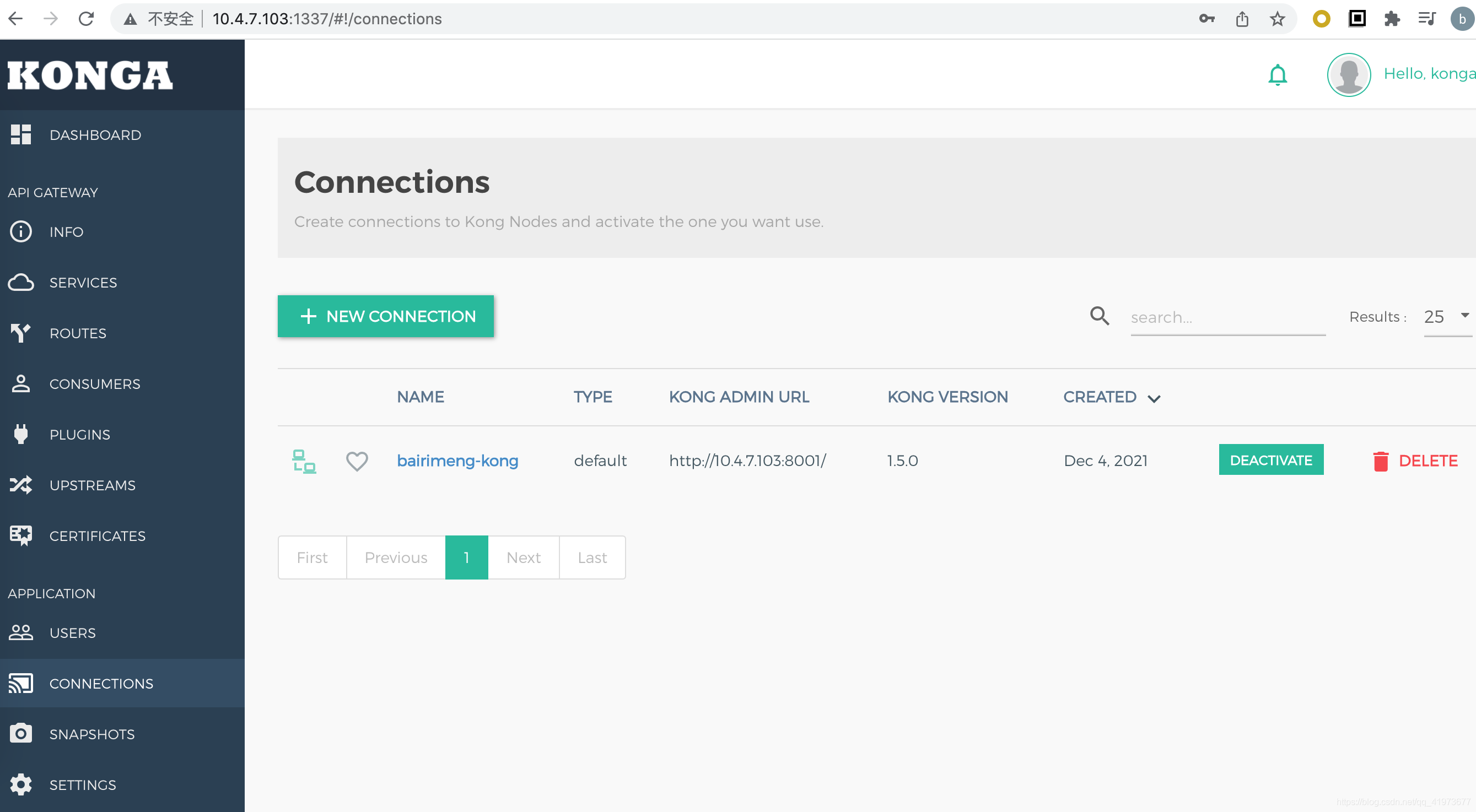Open Hello, konga user menu
The image size is (1476, 812).
(x=1428, y=74)
